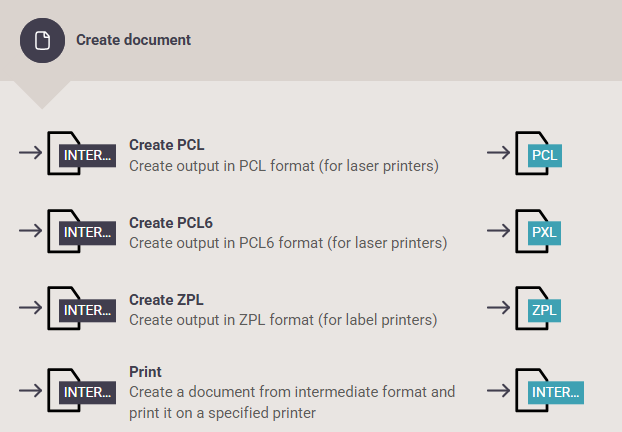Select the INTER input icon beside Create PCL

tap(82, 153)
